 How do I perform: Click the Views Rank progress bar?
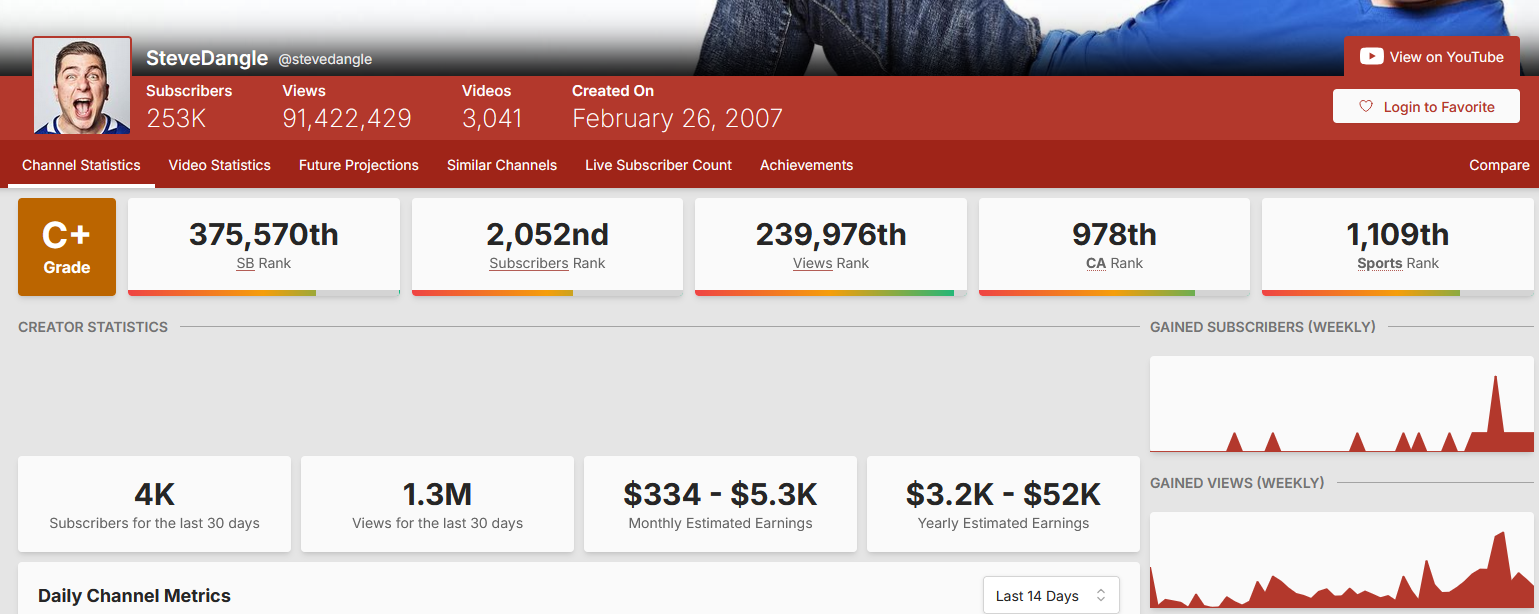pos(831,293)
